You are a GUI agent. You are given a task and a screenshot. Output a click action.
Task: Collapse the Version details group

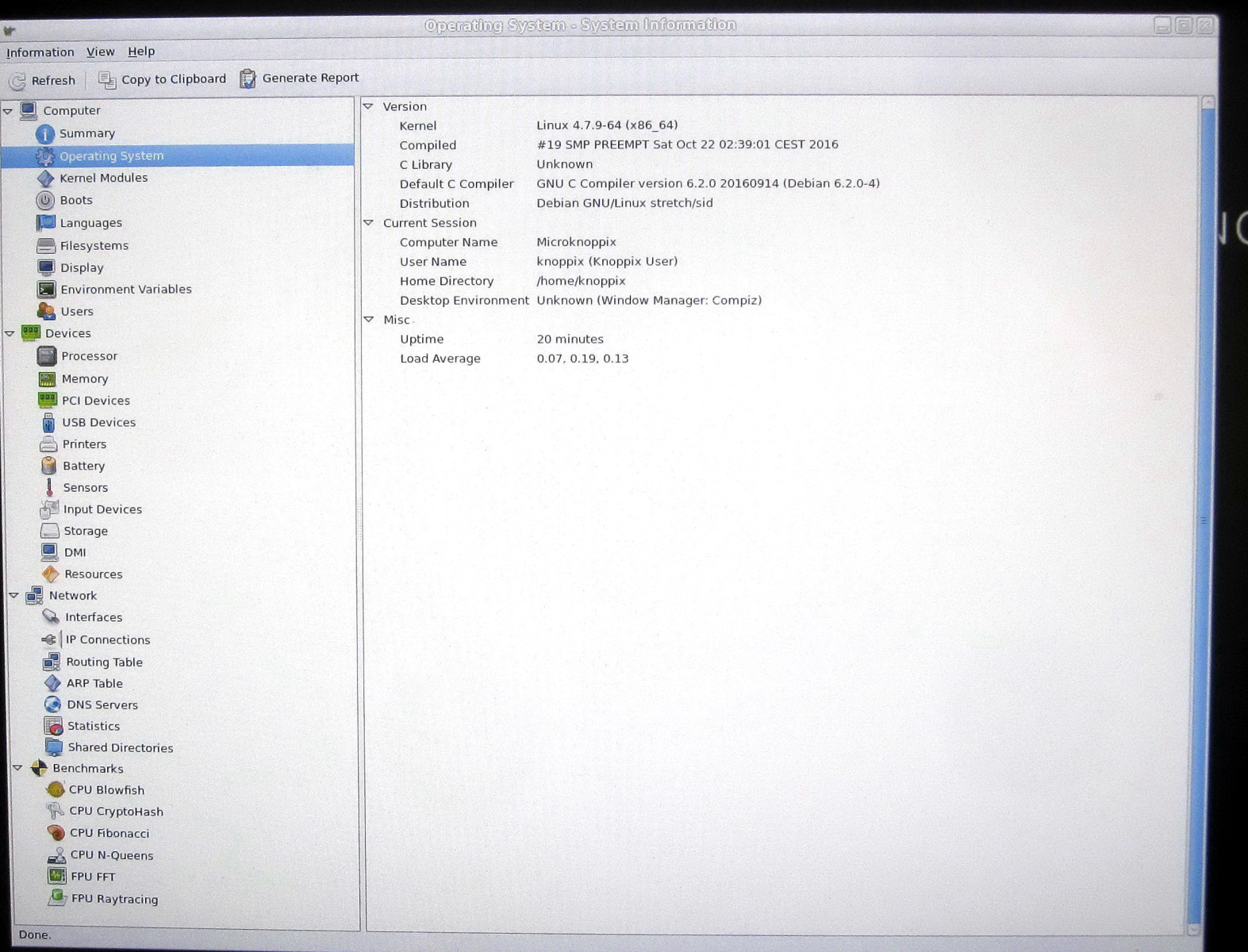click(368, 106)
